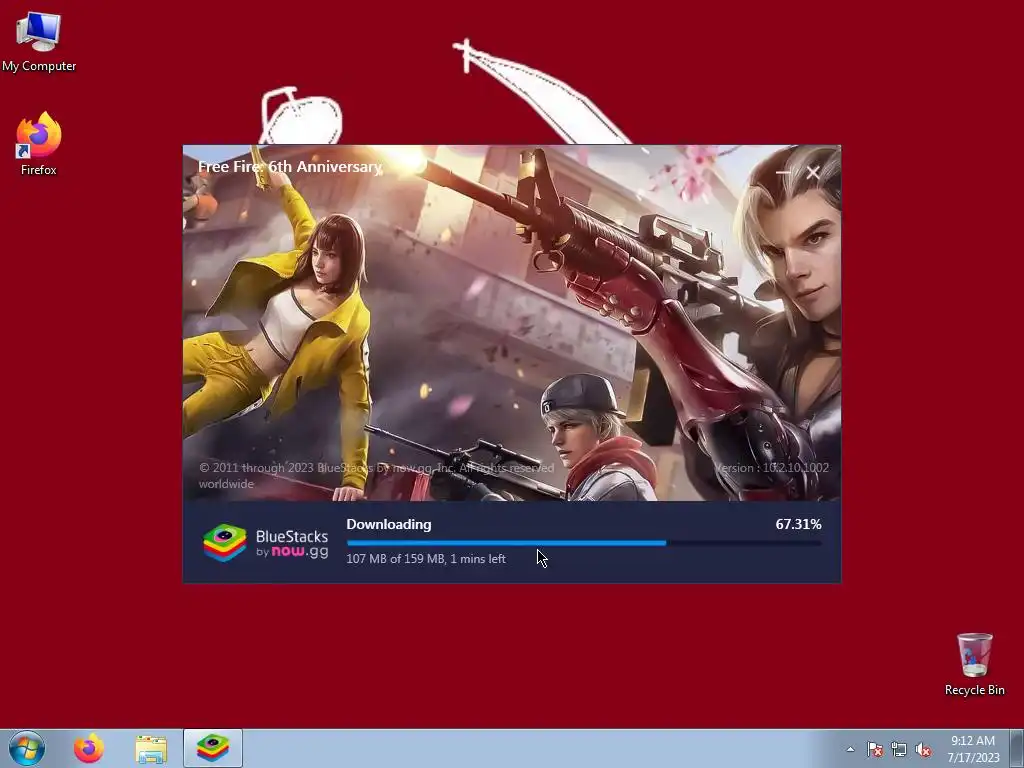
Task: Click the '107 MB of 159 MB' text
Action: 395,559
